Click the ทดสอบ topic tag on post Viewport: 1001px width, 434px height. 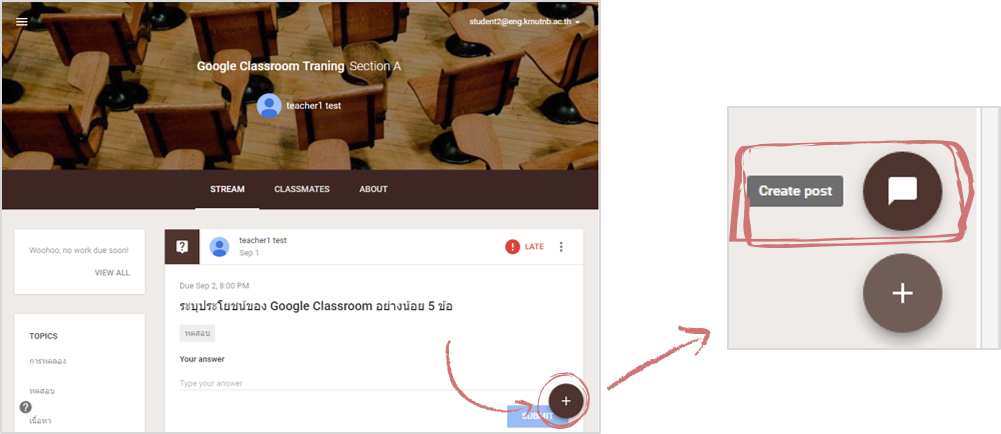(197, 333)
